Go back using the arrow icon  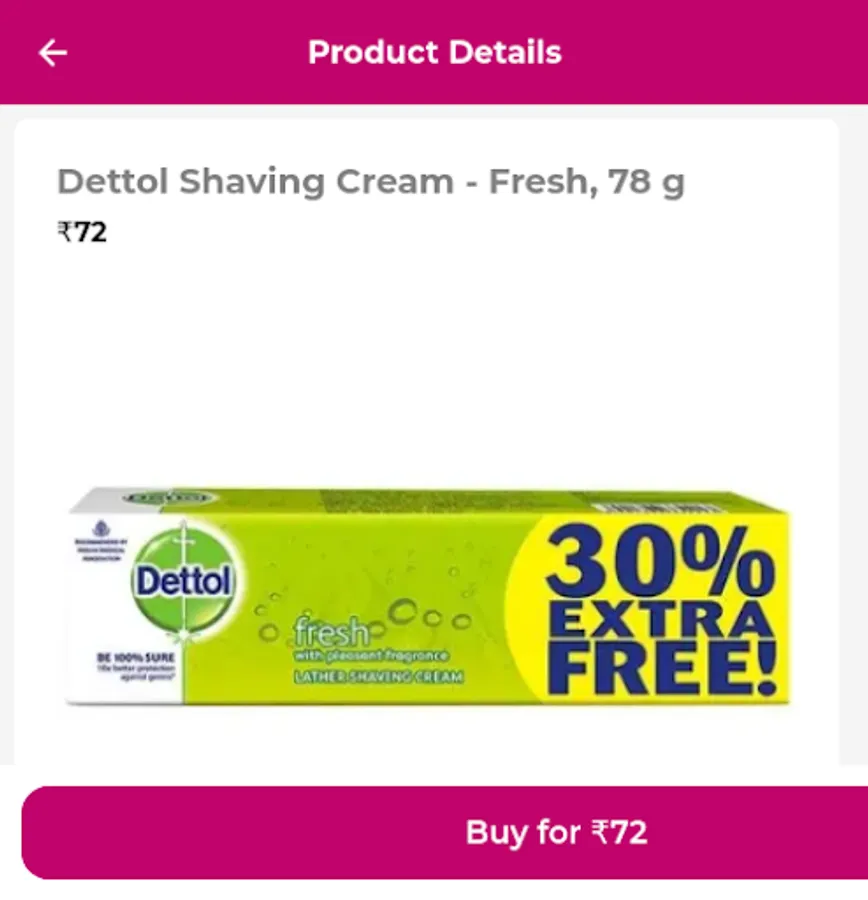click(53, 53)
